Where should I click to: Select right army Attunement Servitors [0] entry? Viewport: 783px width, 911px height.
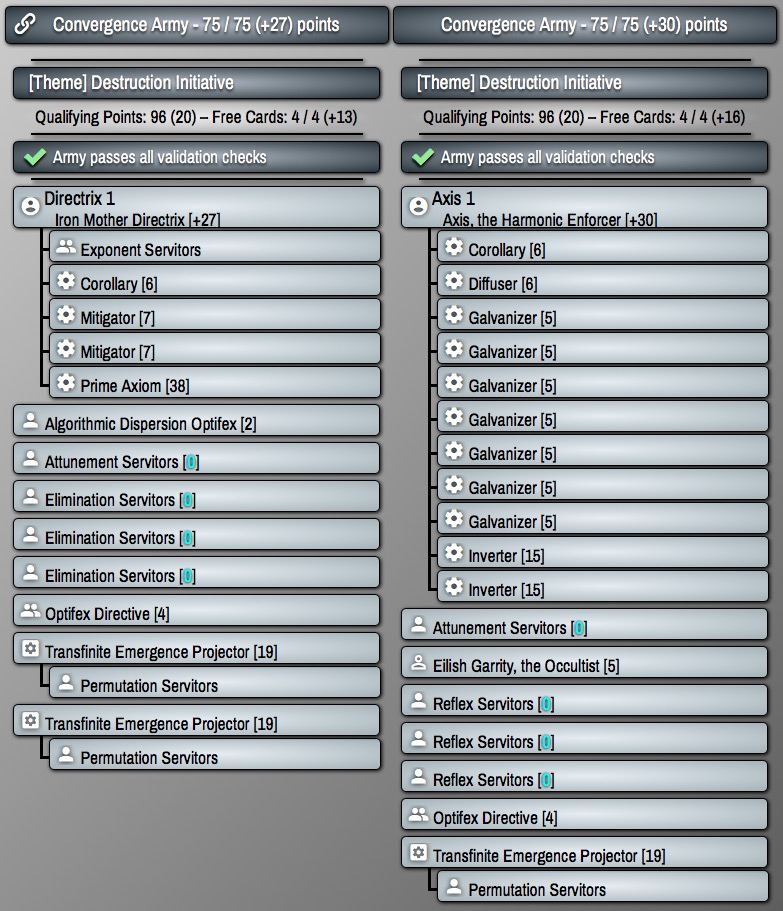click(585, 625)
